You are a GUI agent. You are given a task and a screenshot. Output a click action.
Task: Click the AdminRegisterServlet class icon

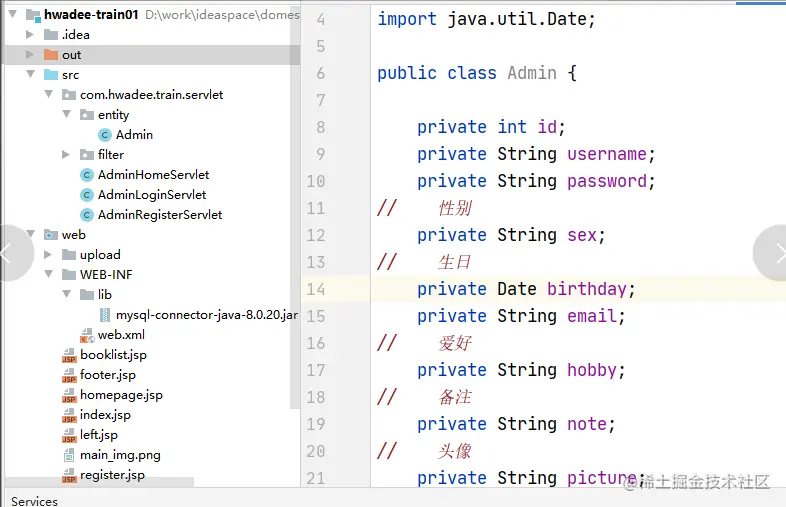tap(87, 215)
